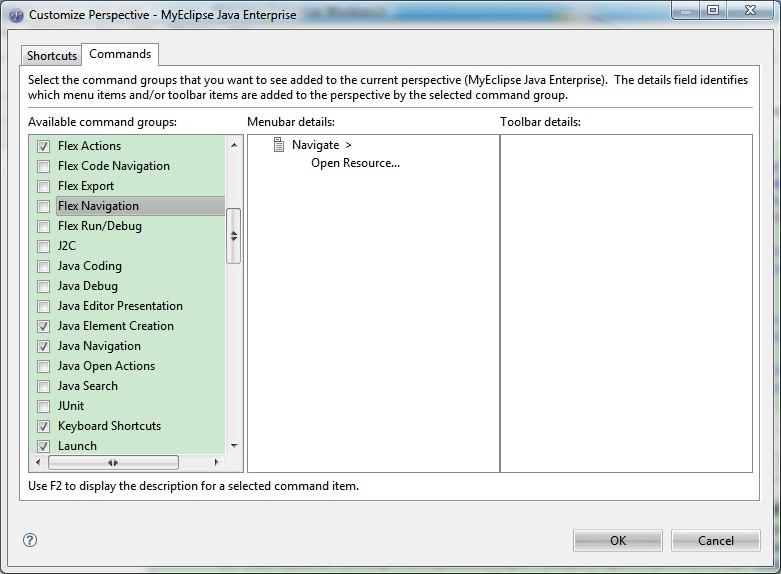The height and width of the screenshot is (574, 781).
Task: Select the Commands tab
Action: 120,54
